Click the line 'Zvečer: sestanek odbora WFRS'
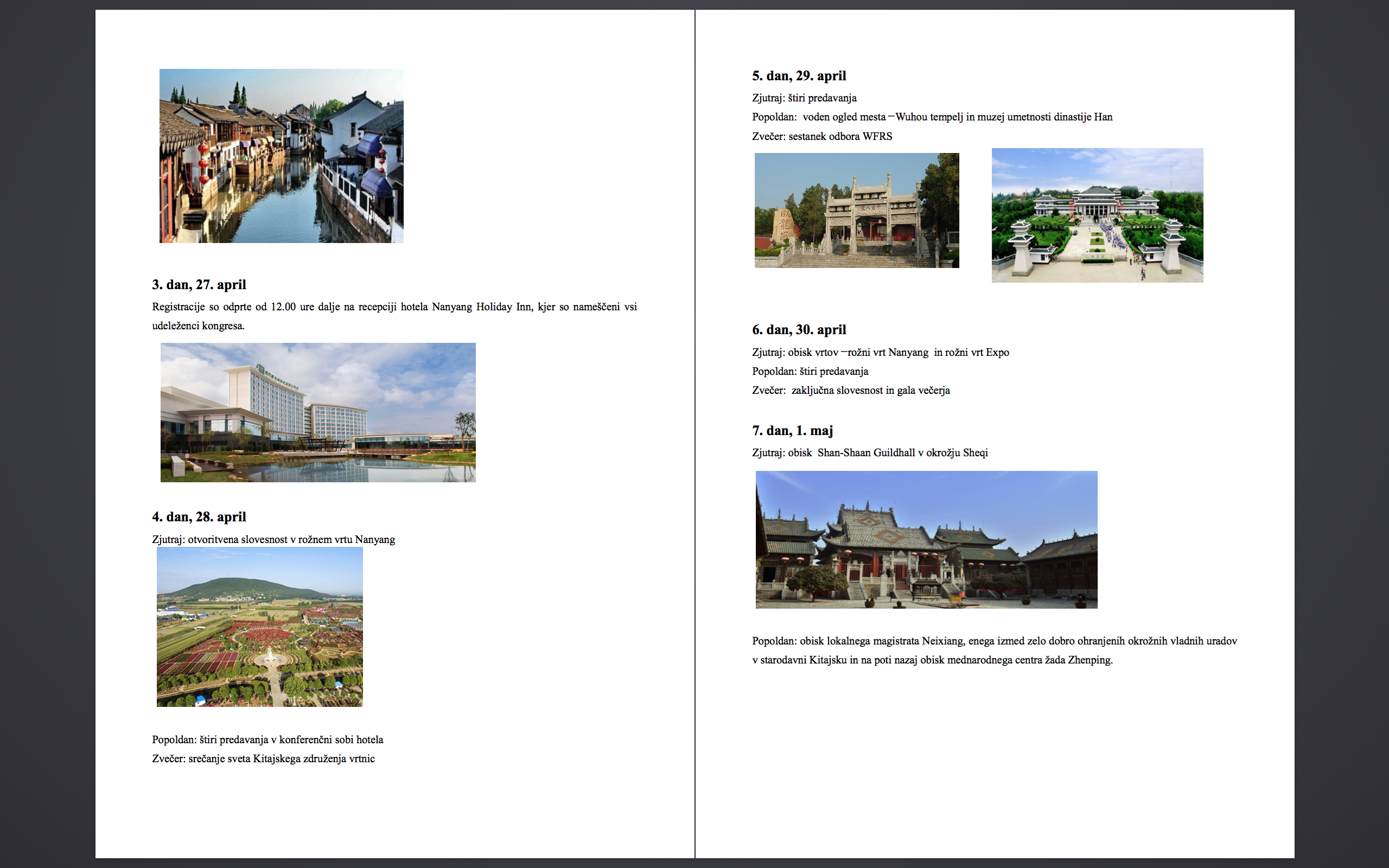1389x868 pixels. click(x=822, y=137)
